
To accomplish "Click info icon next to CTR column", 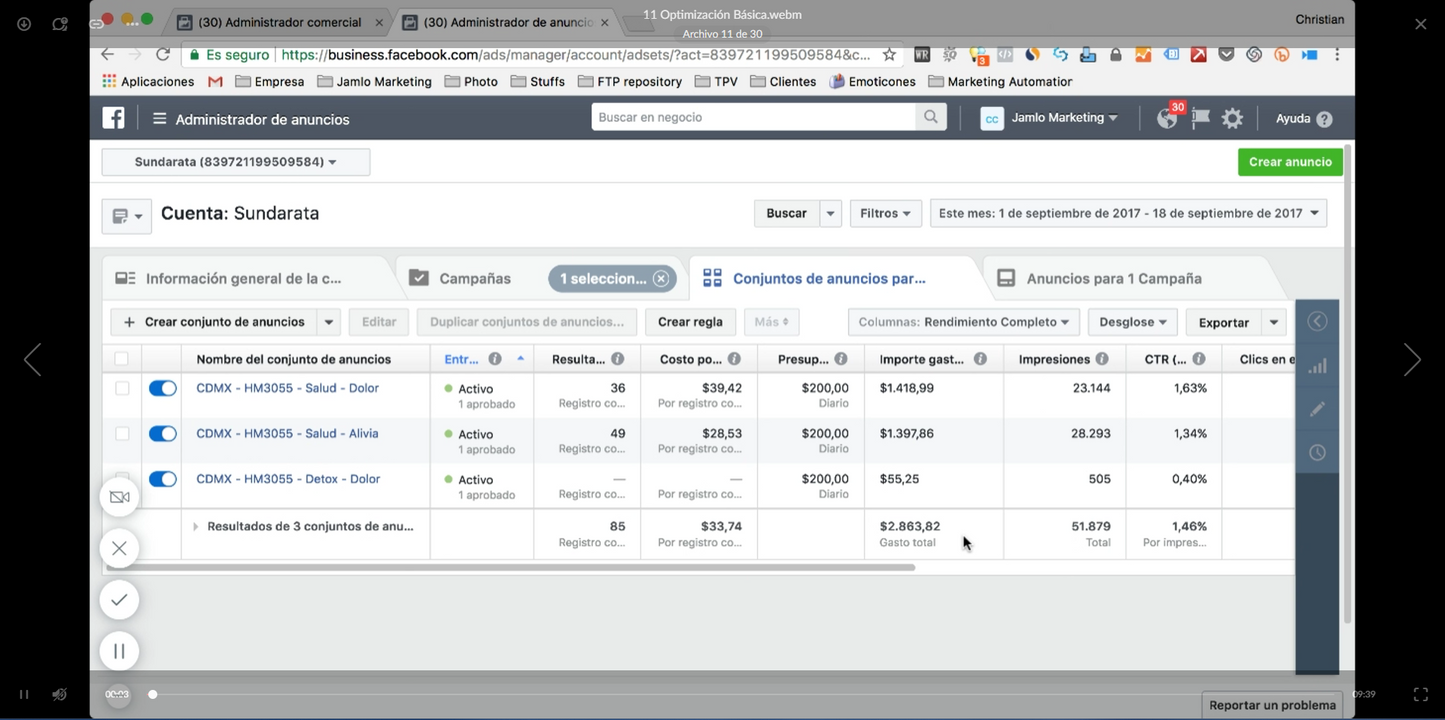I will (1199, 359).
